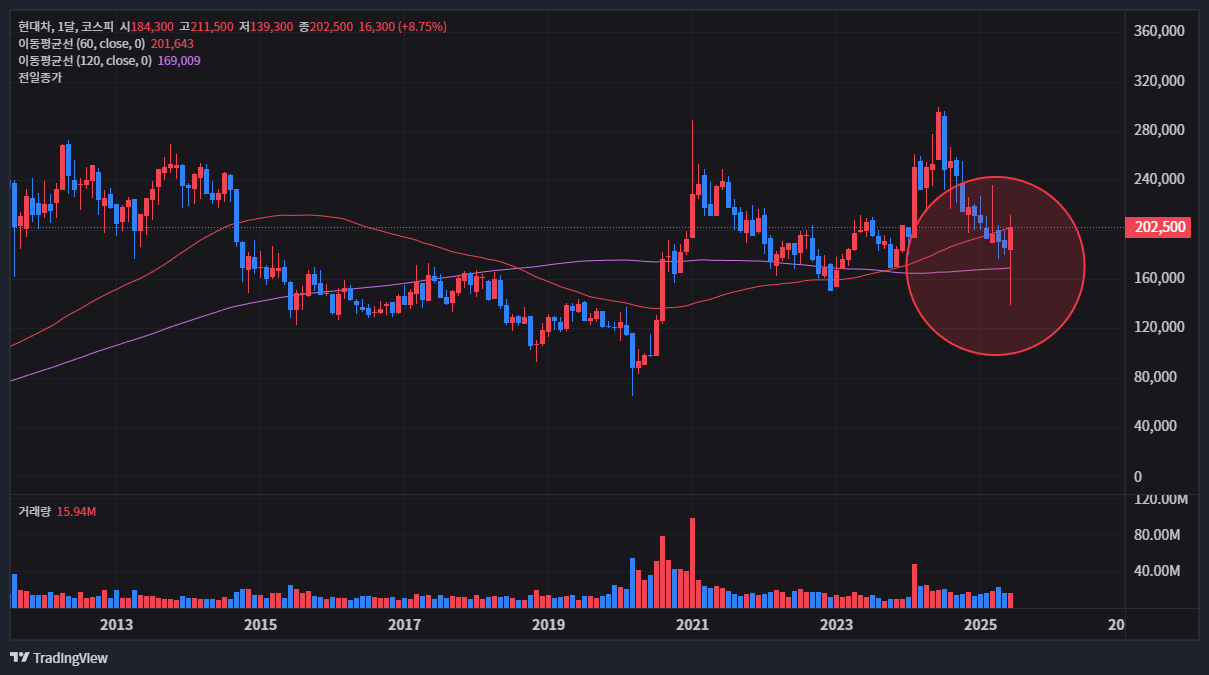Click the 80.00M volume axis label
Image resolution: width=1209 pixels, height=675 pixels.
(1158, 534)
